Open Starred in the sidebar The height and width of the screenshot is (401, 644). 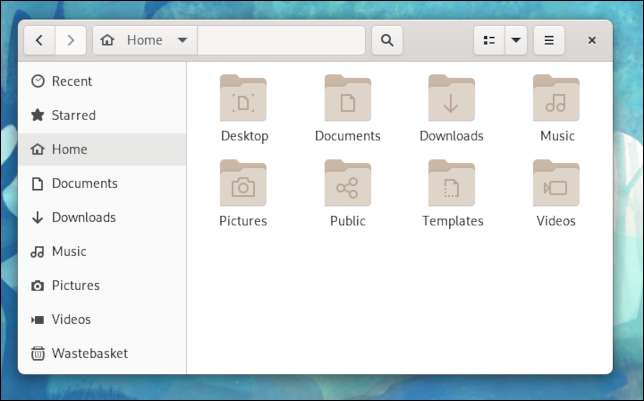point(73,115)
